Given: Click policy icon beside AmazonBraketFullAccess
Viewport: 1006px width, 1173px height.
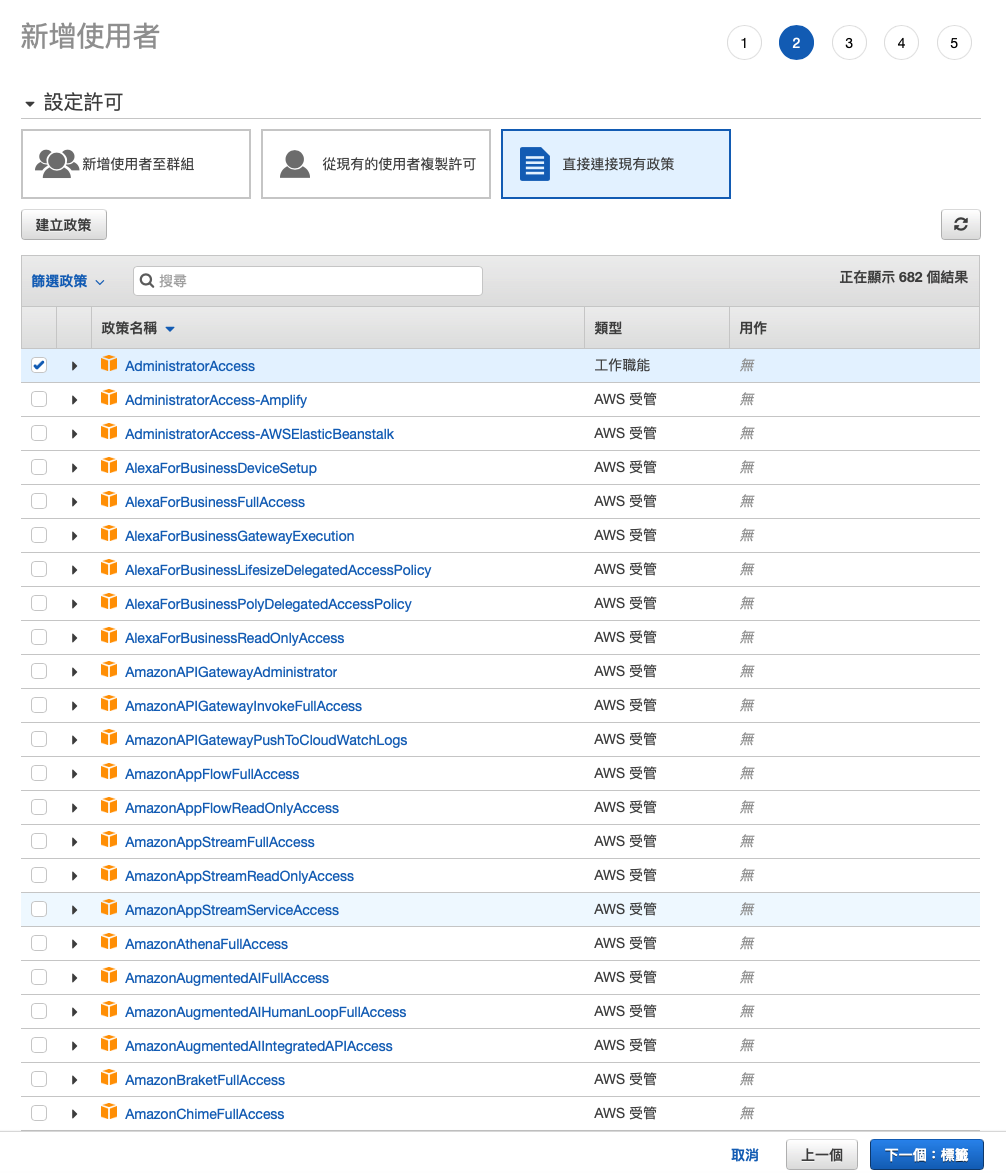Looking at the screenshot, I should tap(109, 1078).
